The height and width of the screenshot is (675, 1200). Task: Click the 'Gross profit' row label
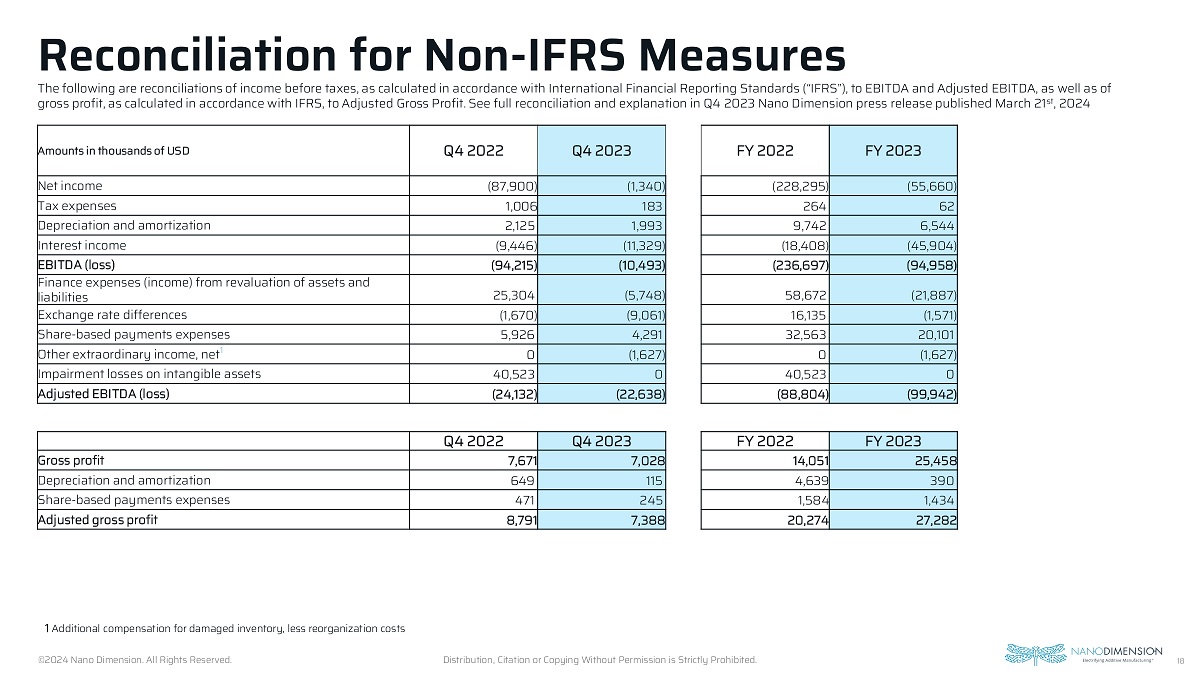(x=71, y=460)
